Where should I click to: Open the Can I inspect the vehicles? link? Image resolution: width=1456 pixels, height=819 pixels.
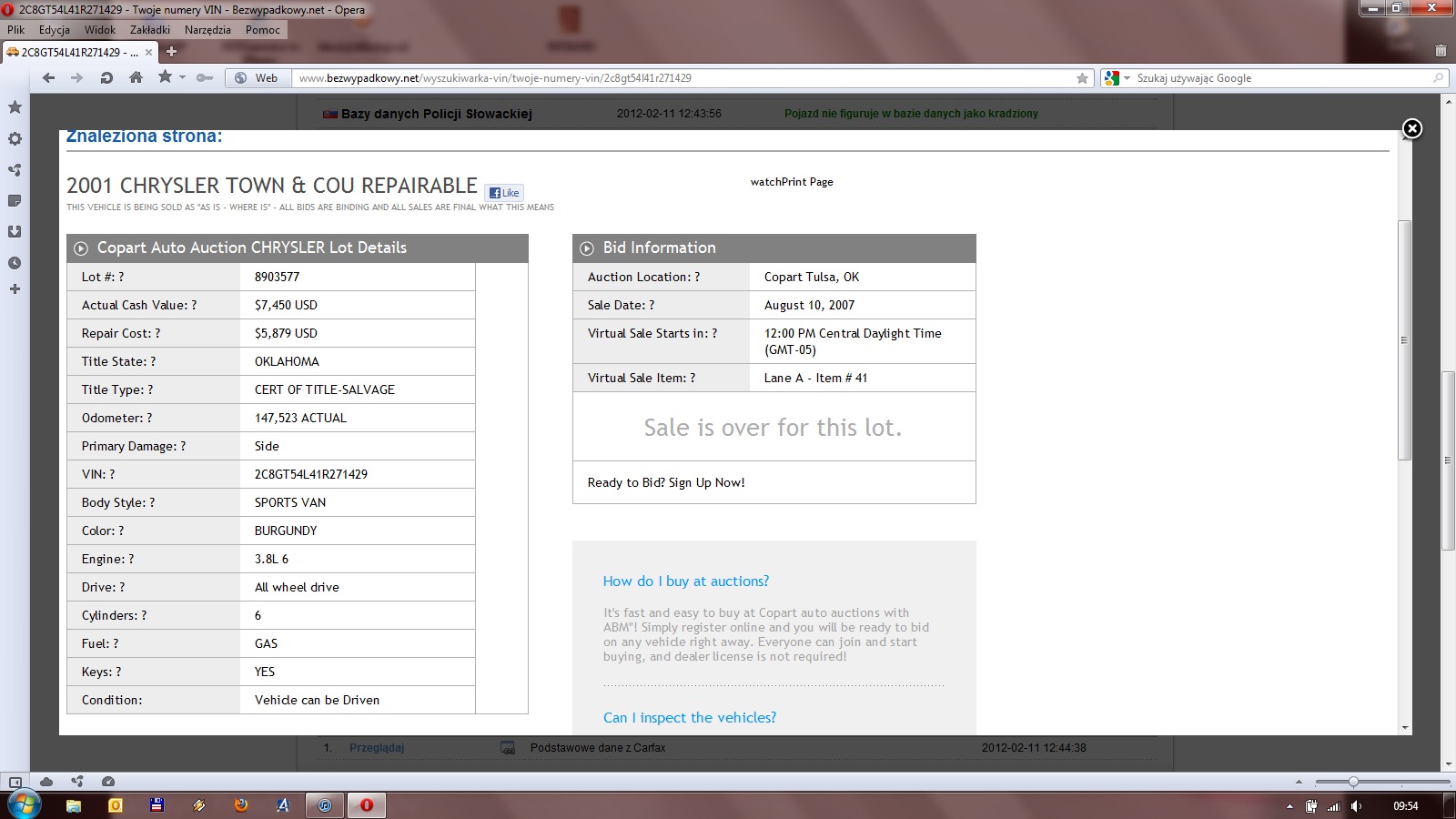(690, 718)
